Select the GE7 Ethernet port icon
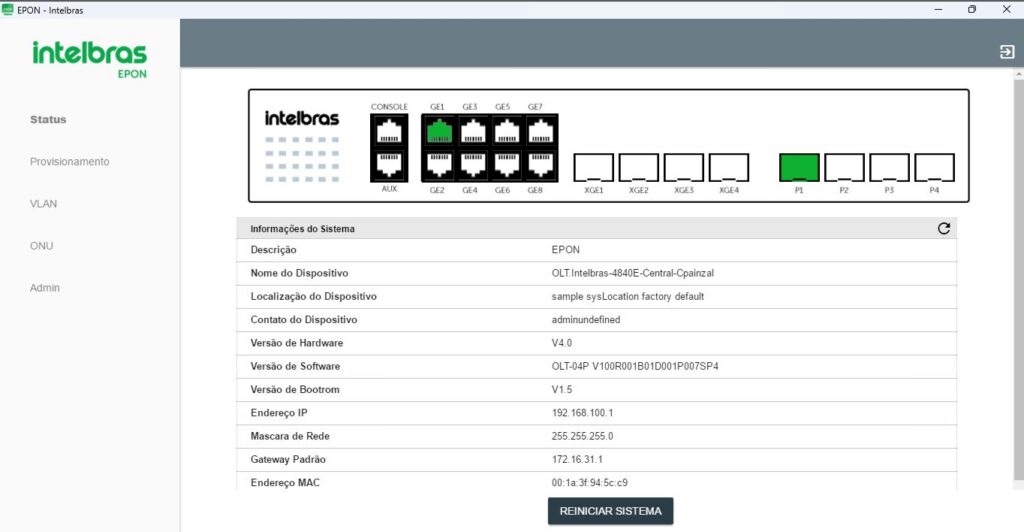 [538, 131]
